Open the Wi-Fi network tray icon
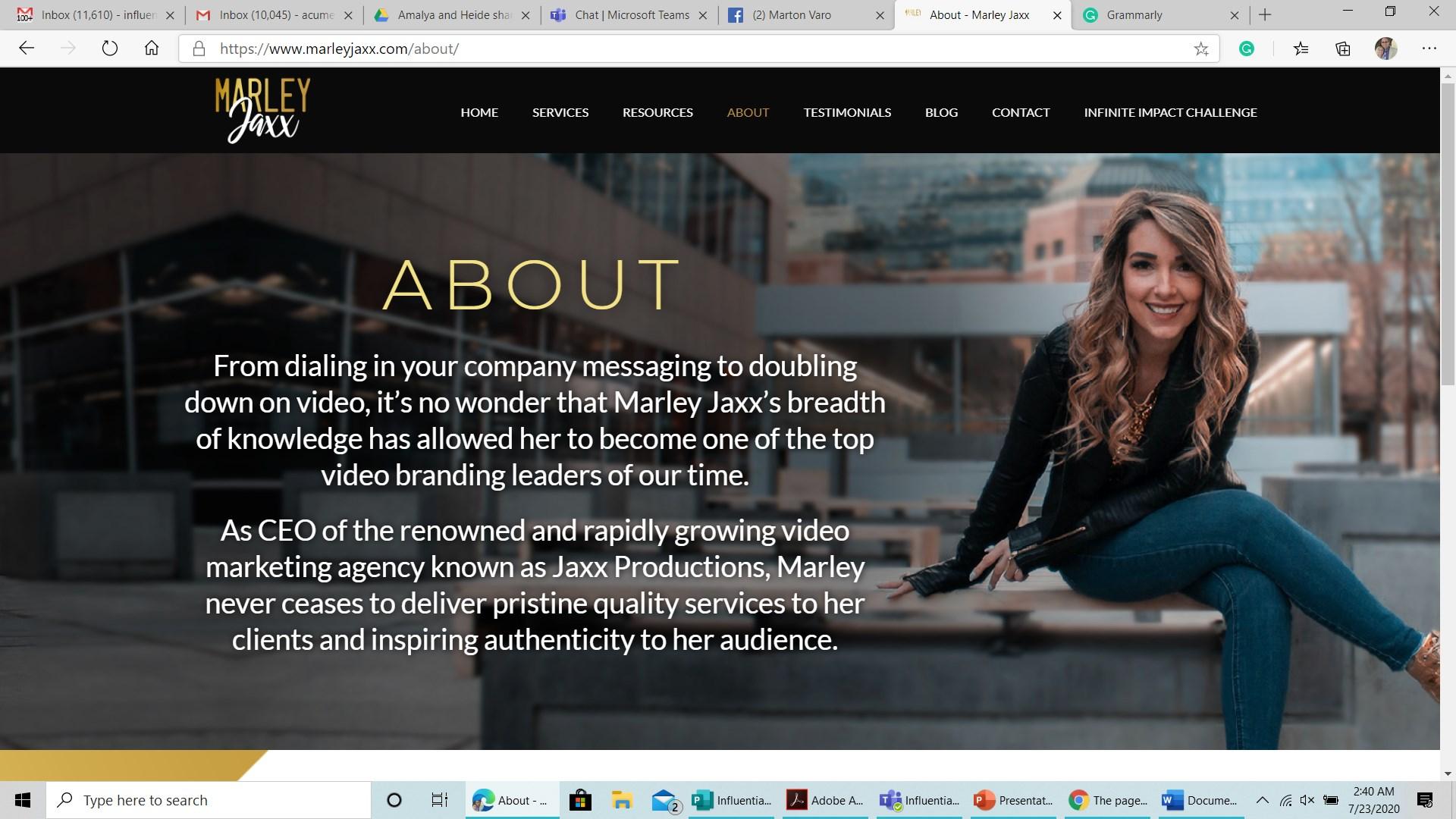 coord(1285,800)
